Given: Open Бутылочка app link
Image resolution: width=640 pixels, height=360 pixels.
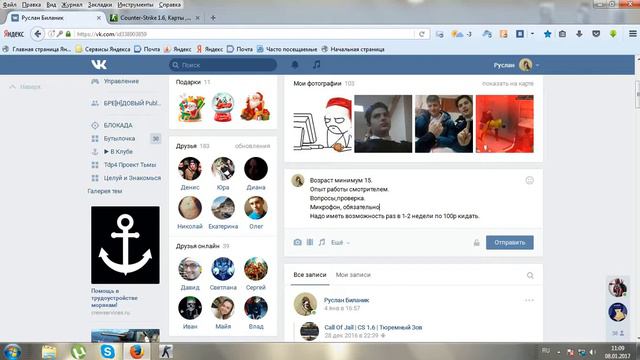Looking at the screenshot, I should pyautogui.click(x=119, y=138).
